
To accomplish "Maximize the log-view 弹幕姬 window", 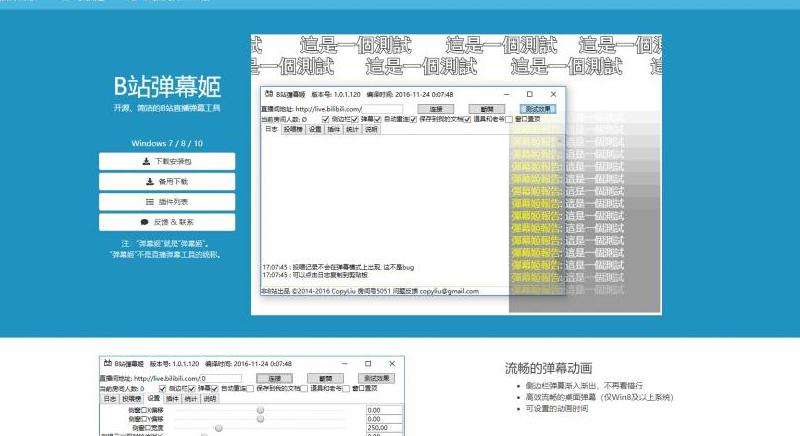I will coord(530,94).
